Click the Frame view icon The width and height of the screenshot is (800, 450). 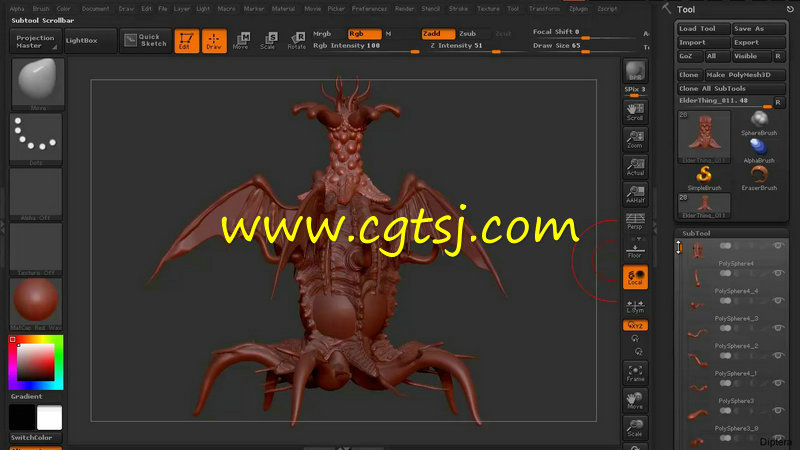635,373
